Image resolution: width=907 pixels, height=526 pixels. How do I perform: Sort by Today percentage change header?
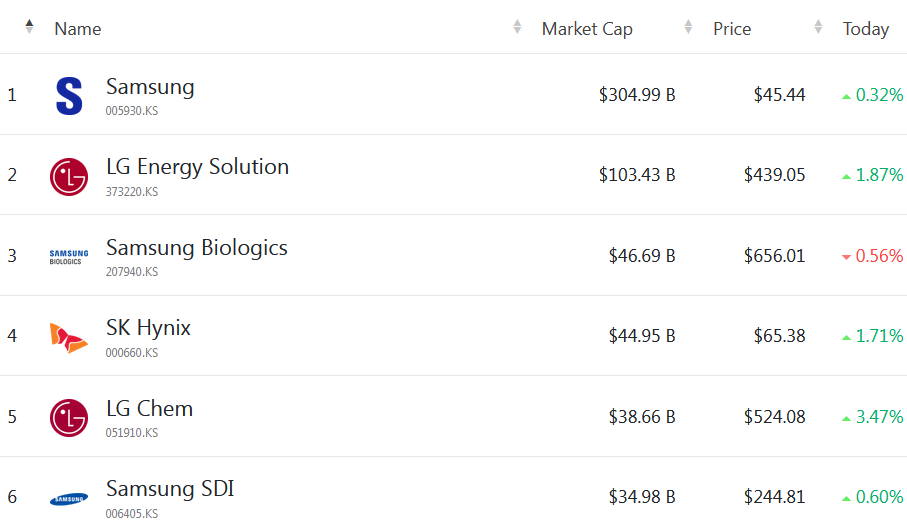[x=866, y=29]
